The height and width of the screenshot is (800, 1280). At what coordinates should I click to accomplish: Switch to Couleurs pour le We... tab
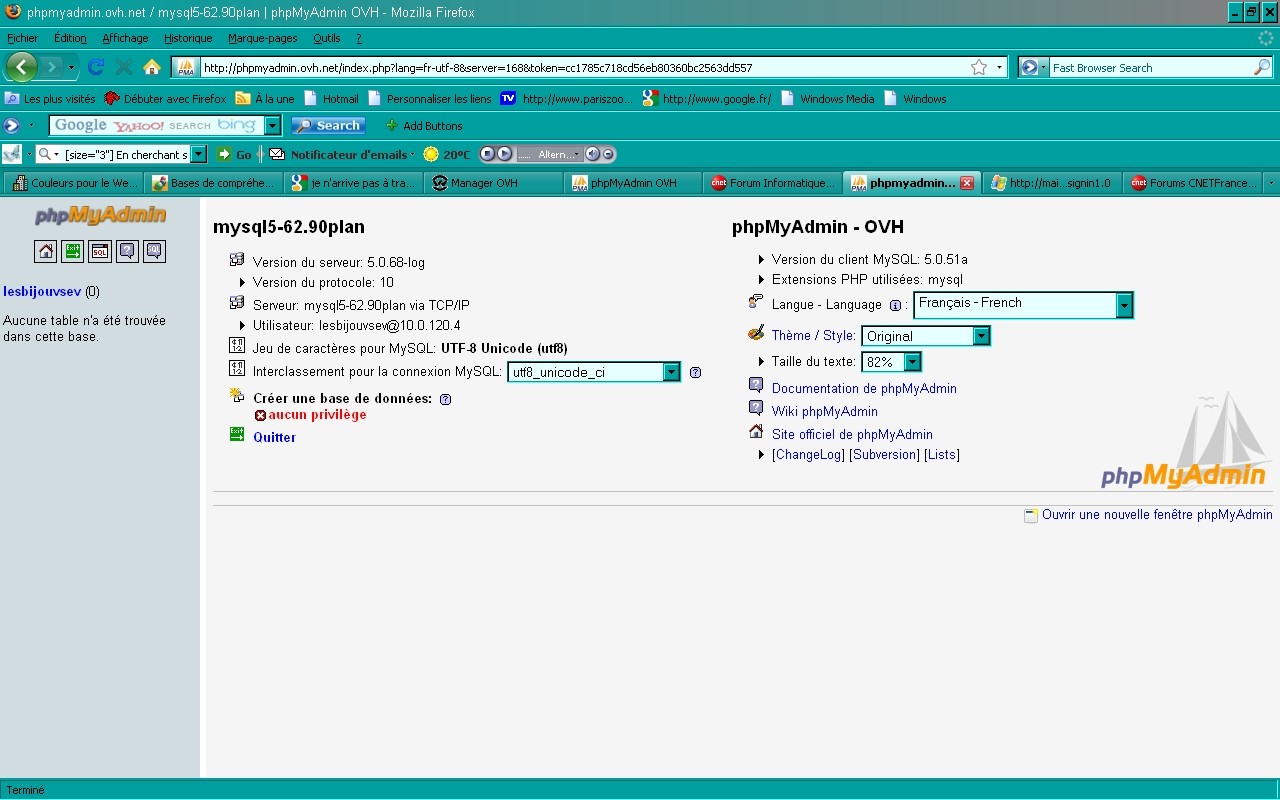pyautogui.click(x=74, y=183)
